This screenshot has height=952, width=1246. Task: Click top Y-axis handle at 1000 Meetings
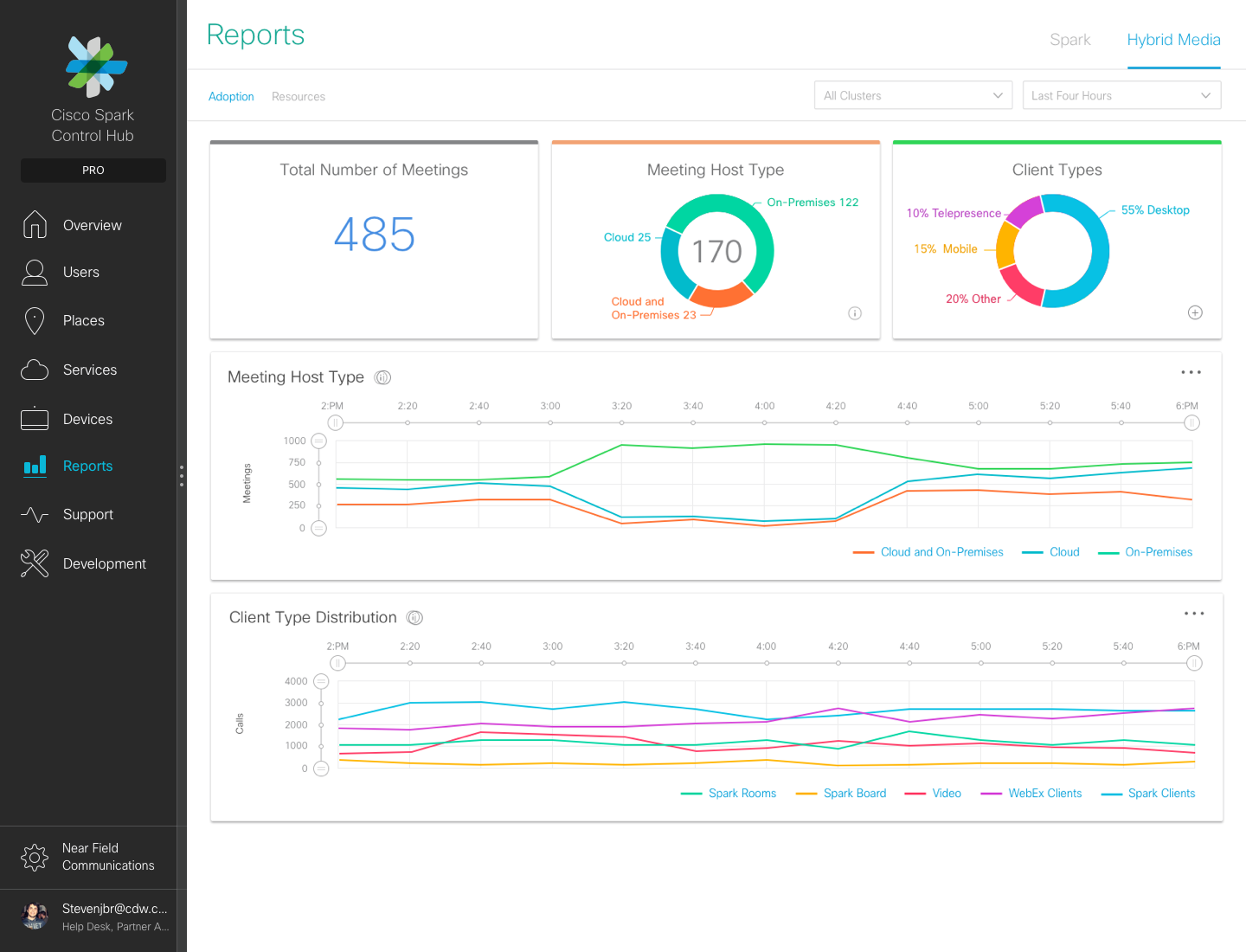click(x=318, y=441)
